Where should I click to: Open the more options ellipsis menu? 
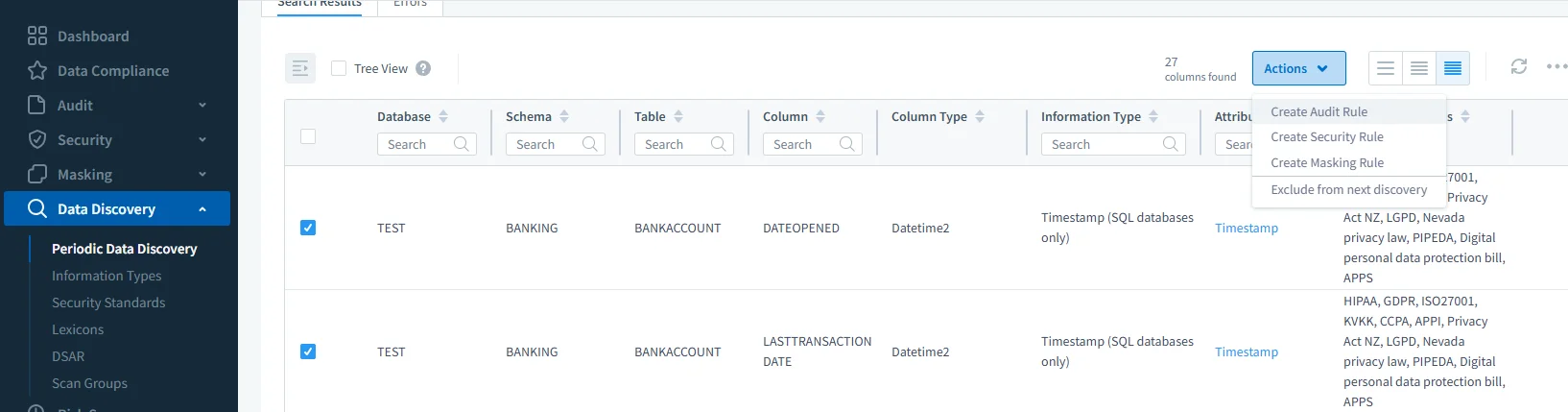[1556, 66]
